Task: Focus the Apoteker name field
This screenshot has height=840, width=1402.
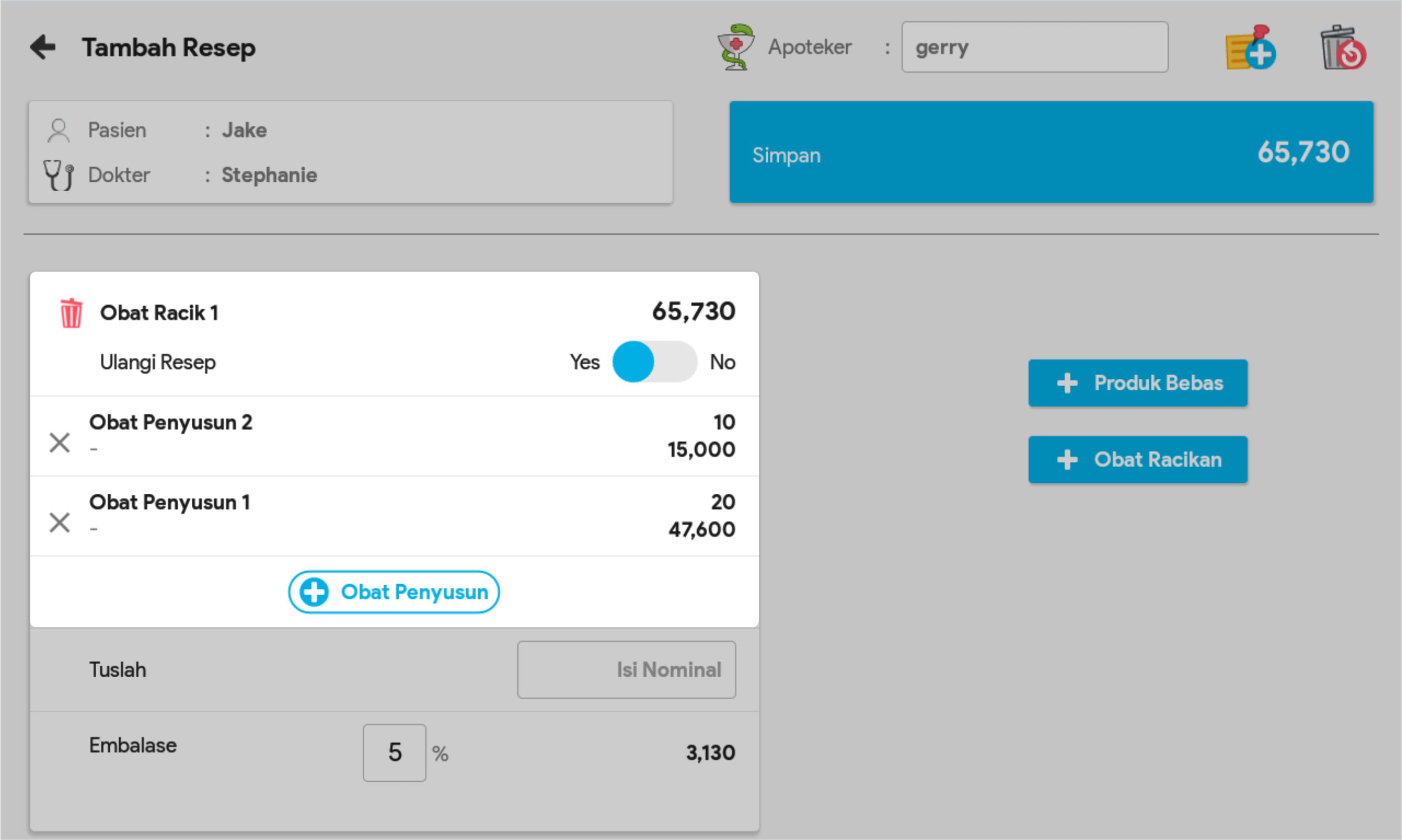Action: click(1034, 47)
